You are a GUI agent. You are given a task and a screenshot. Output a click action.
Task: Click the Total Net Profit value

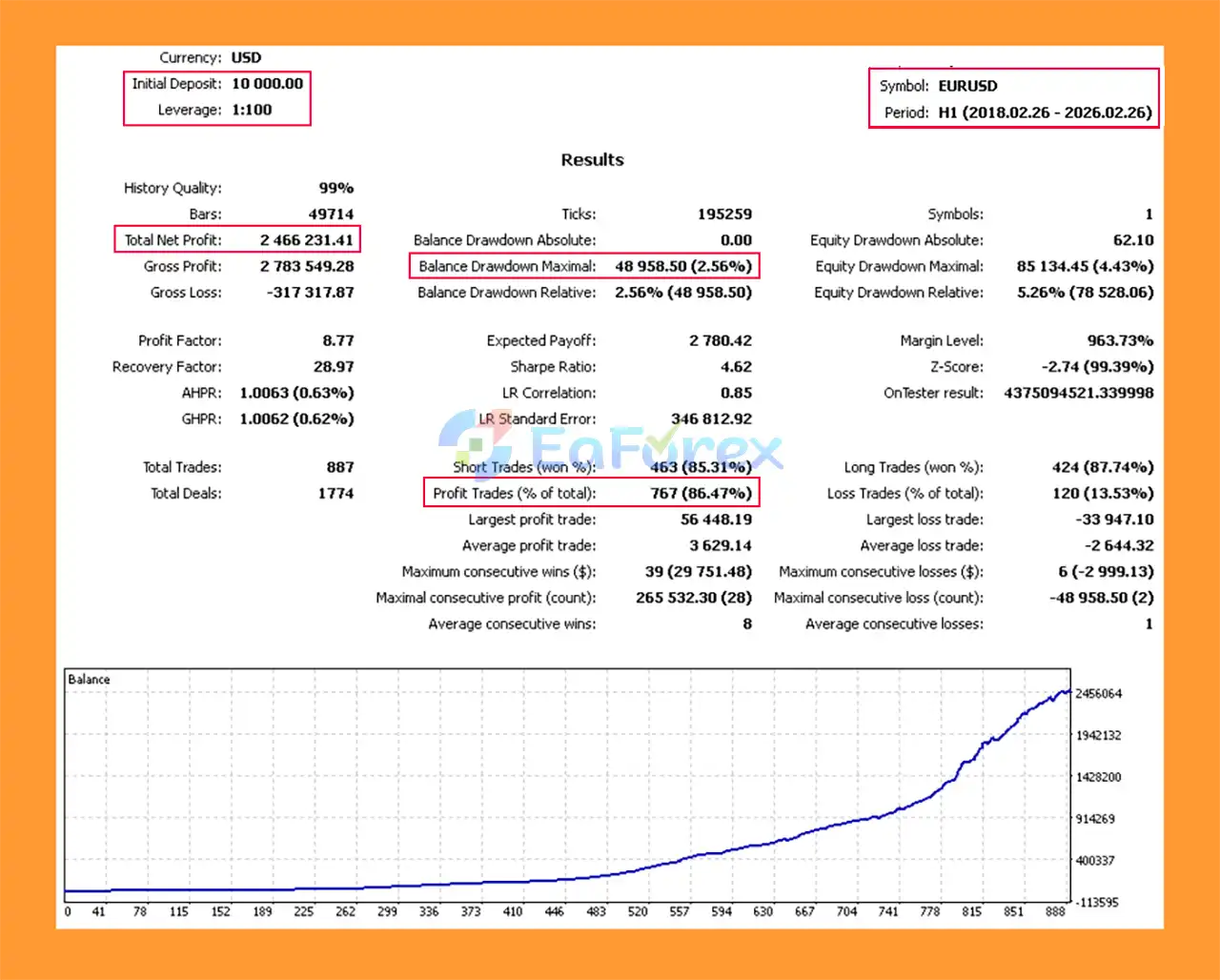(306, 240)
